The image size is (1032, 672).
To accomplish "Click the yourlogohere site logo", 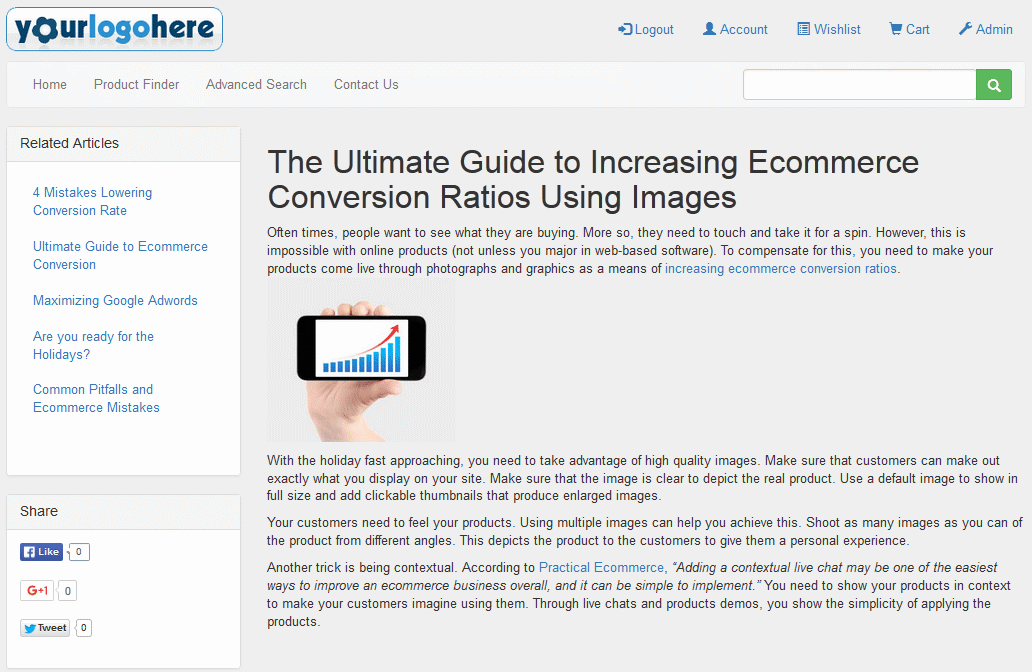I will point(114,29).
